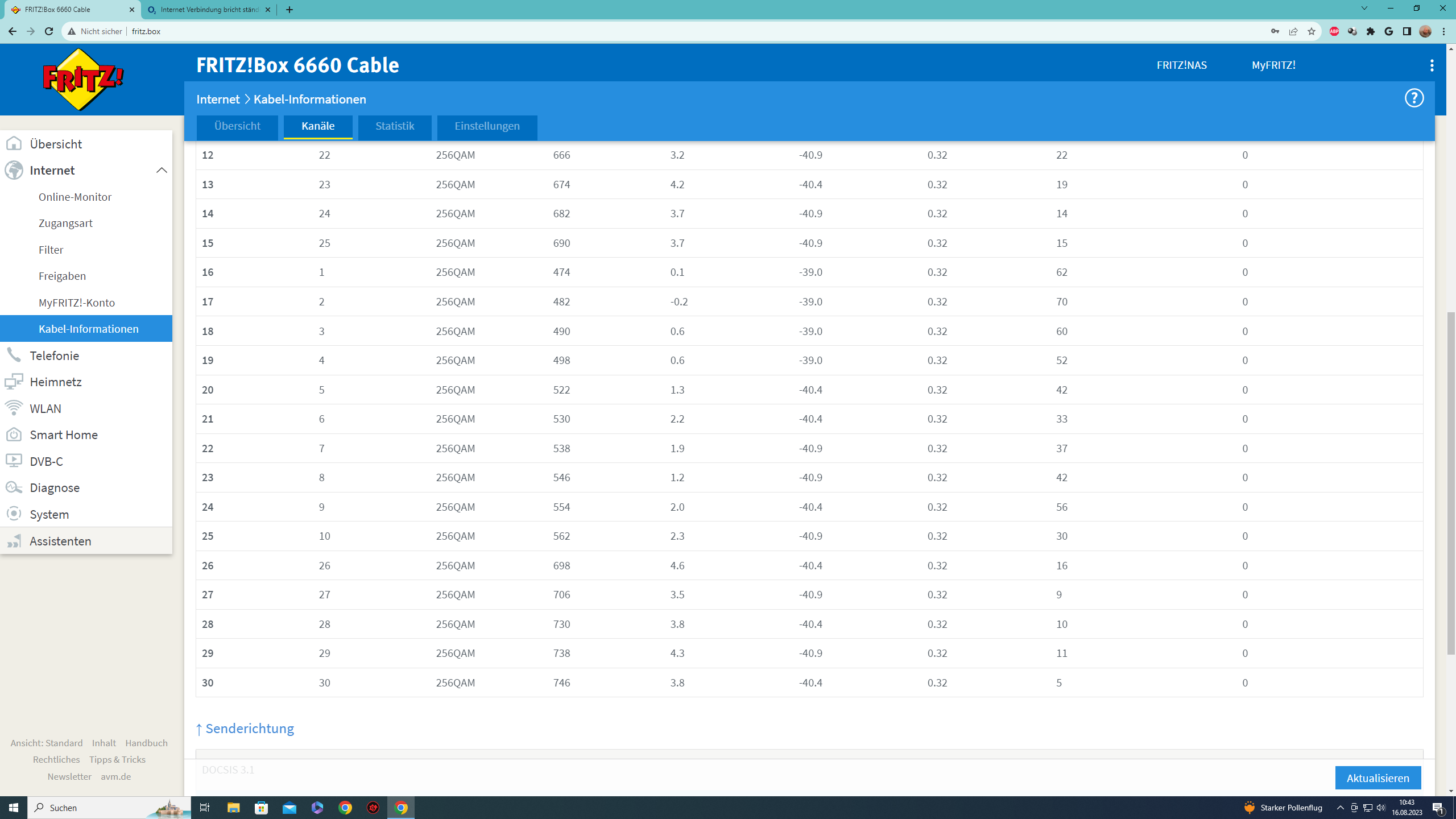Screen dimensions: 1456x819
Task: Click the saved passwords key icon
Action: coord(1275,31)
